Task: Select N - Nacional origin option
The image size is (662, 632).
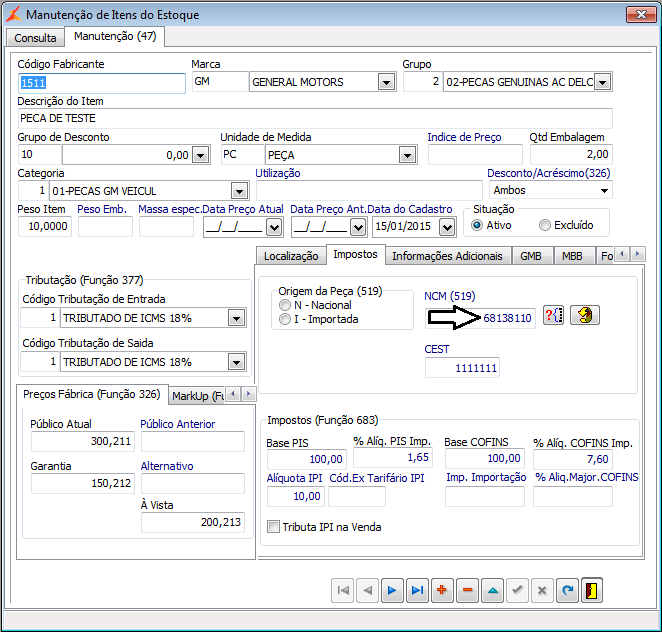Action: pos(286,305)
